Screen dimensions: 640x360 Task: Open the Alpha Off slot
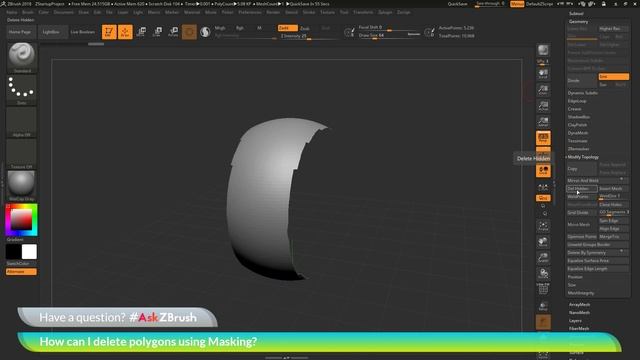click(22, 122)
